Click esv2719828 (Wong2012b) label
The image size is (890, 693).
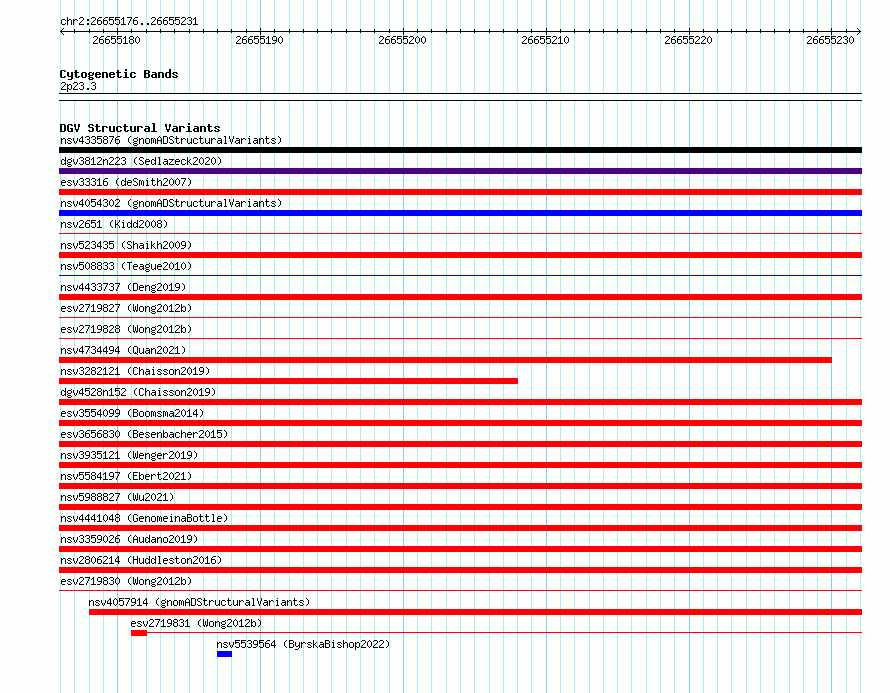click(x=126, y=329)
